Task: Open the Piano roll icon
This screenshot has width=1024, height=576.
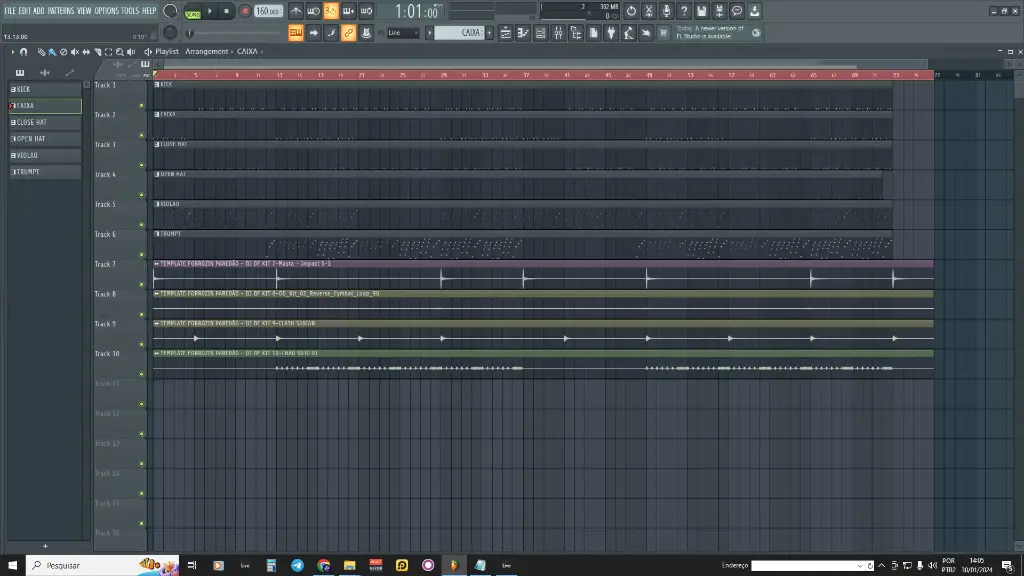Action: point(523,33)
